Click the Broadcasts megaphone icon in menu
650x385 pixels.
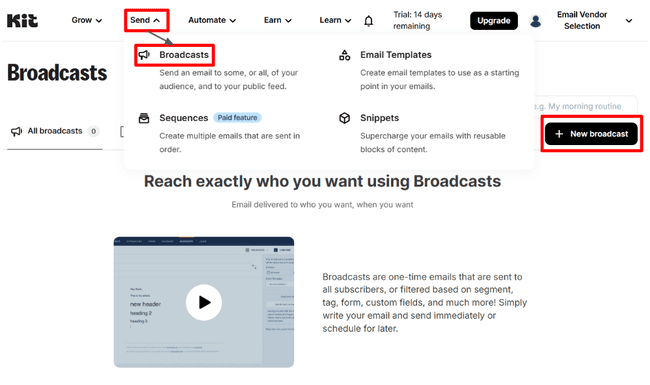click(x=144, y=55)
